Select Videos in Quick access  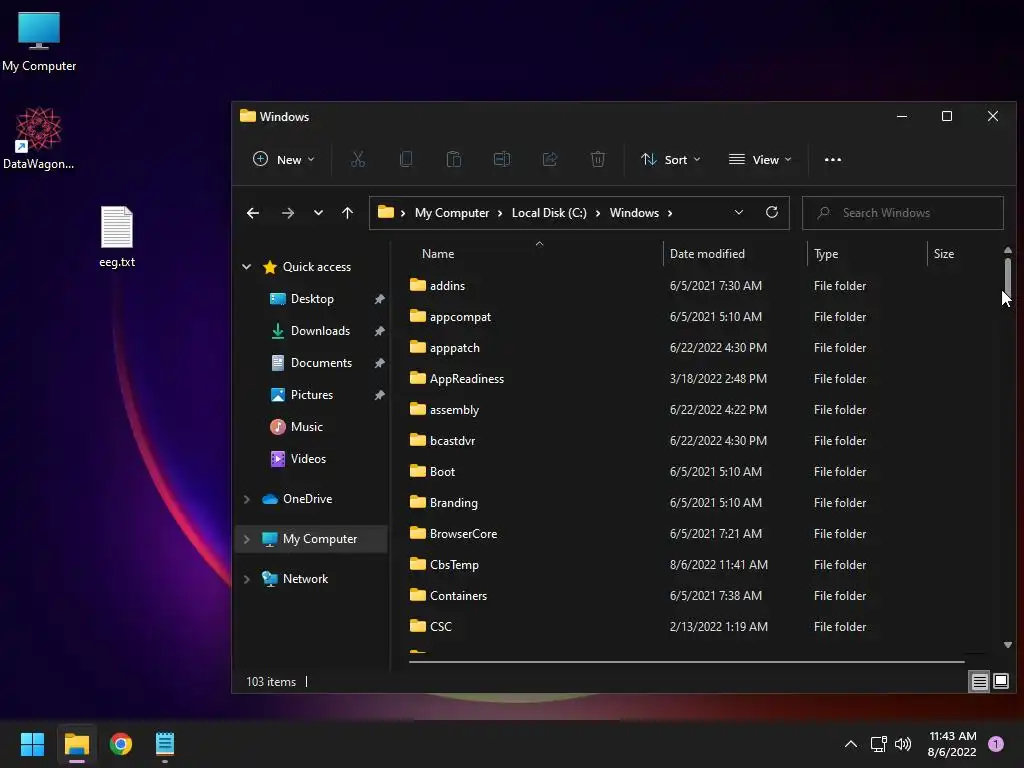(x=308, y=458)
